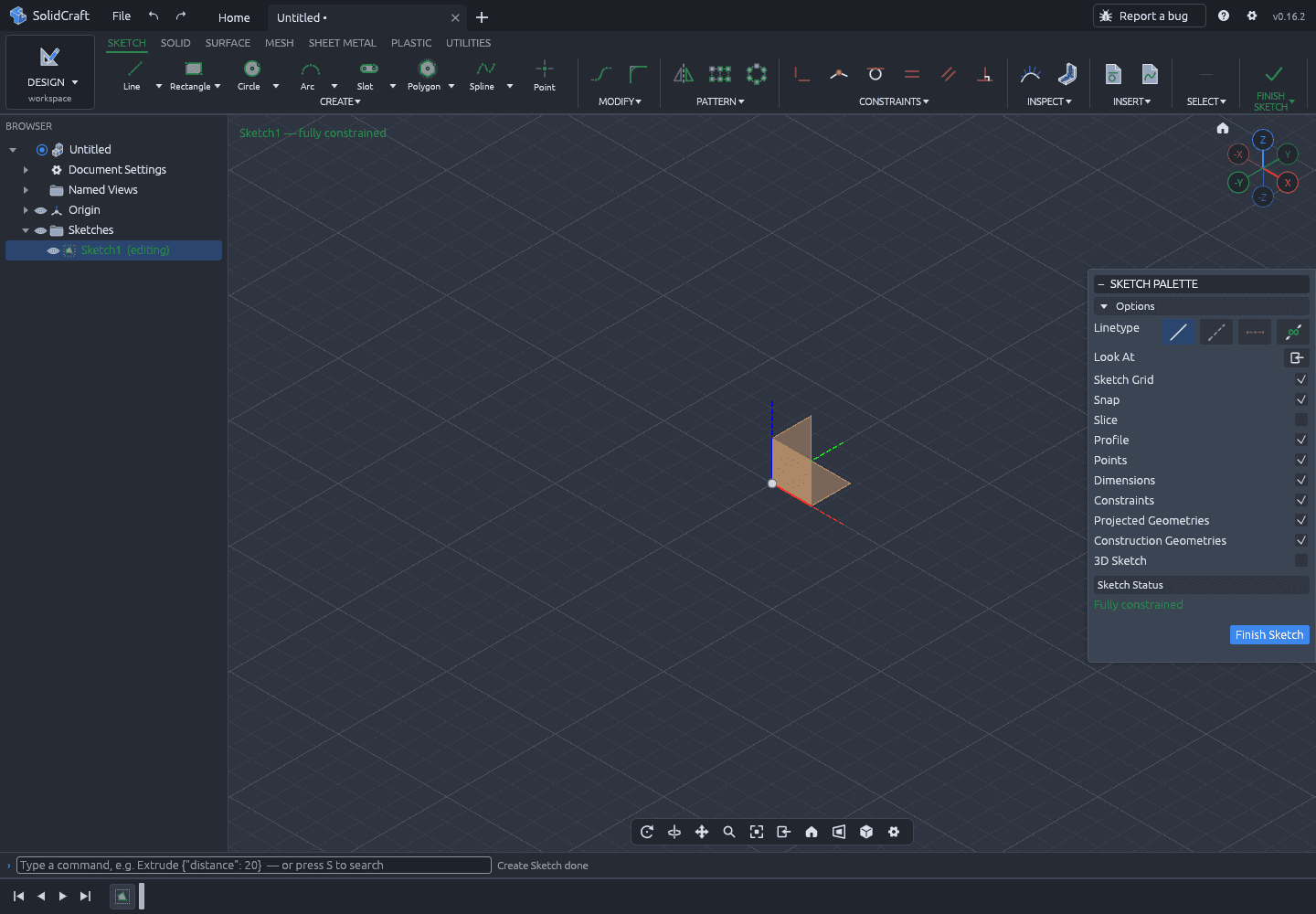Switch to the SHEET METAL tab
The height and width of the screenshot is (914, 1316).
click(x=343, y=43)
